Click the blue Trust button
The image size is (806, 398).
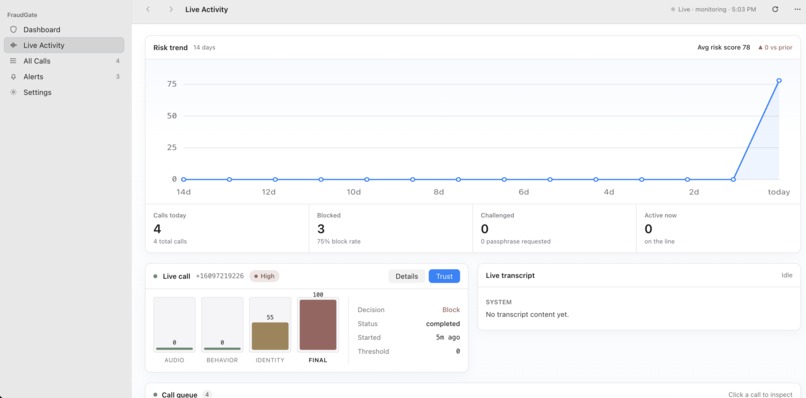pos(444,276)
